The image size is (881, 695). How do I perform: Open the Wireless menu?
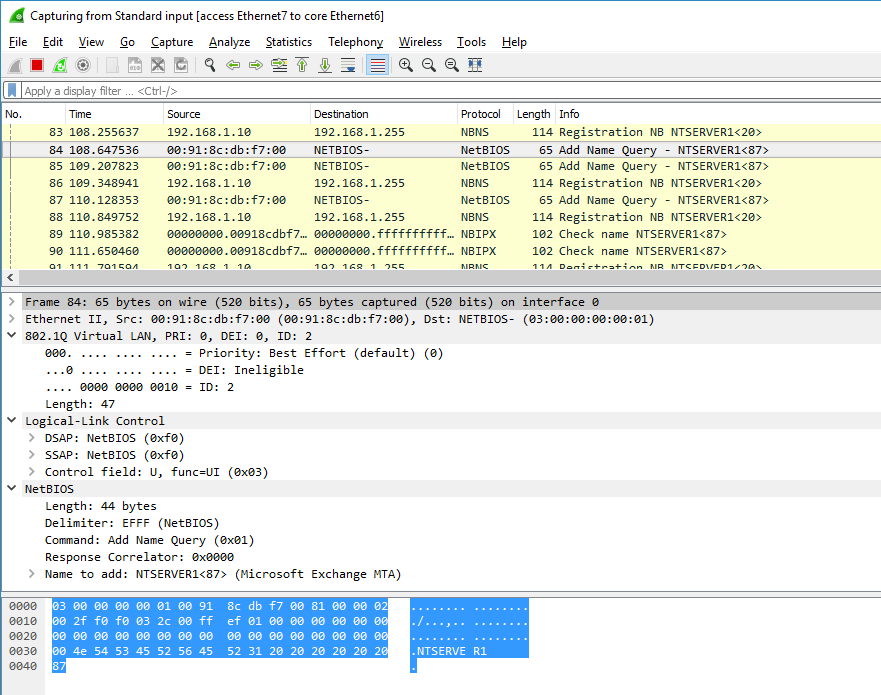(420, 42)
